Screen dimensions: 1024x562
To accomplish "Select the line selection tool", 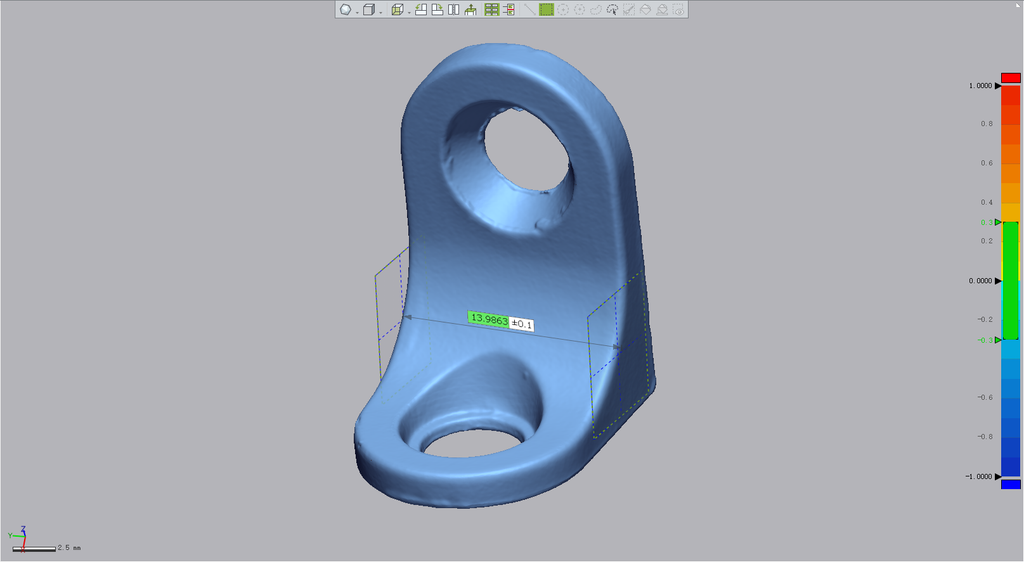I will click(529, 10).
